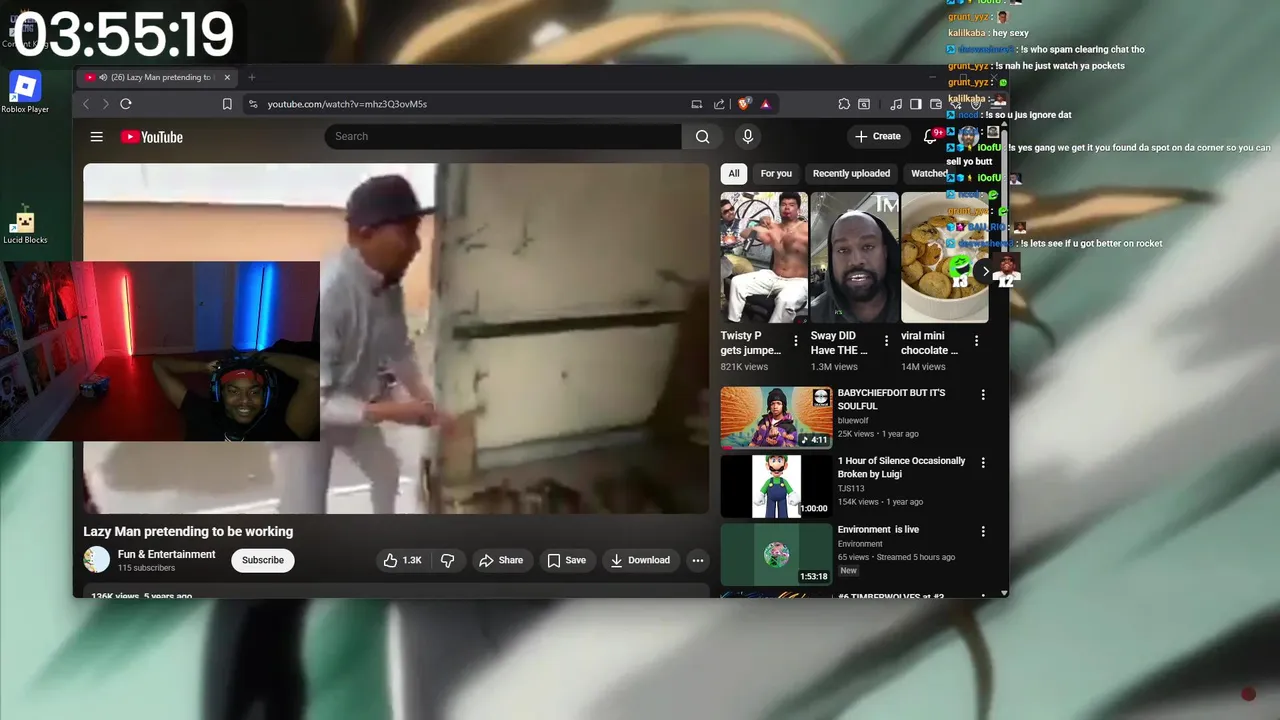1280x720 pixels.
Task: Open a new browser tab
Action: tap(252, 77)
